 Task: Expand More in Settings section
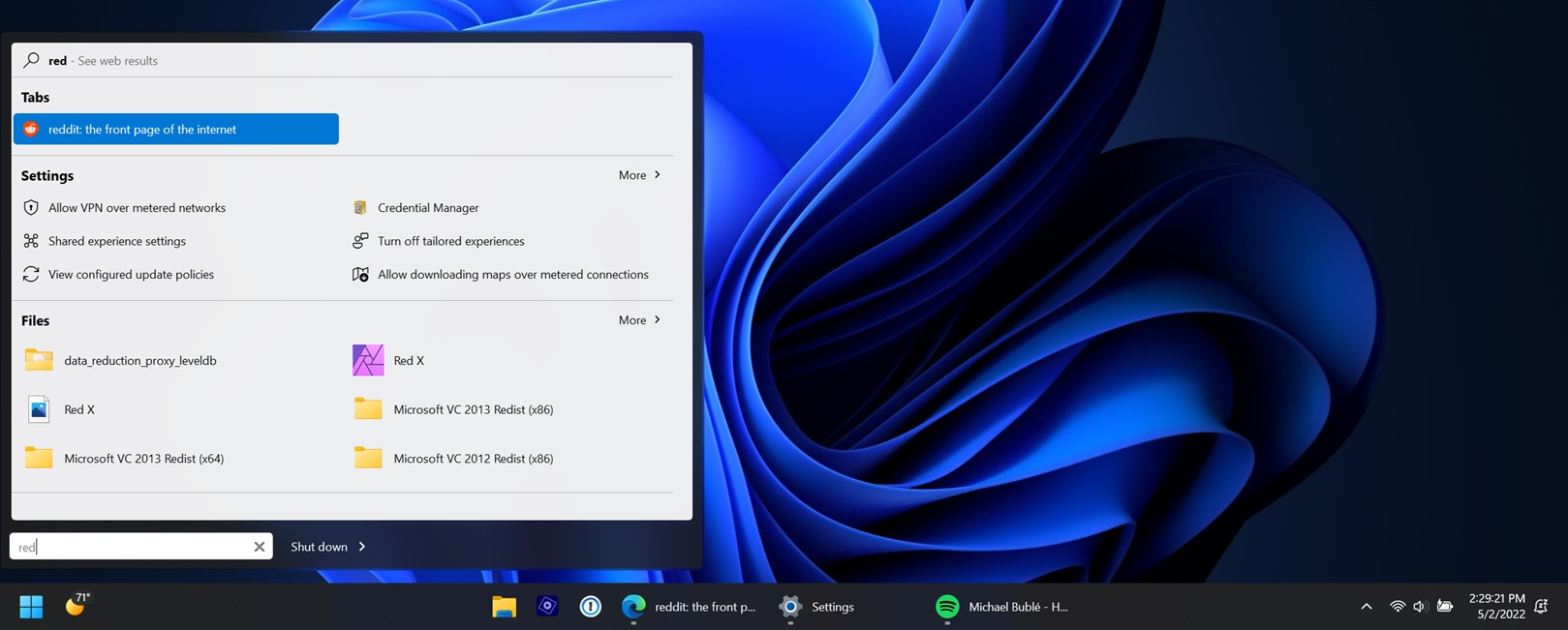pyautogui.click(x=640, y=175)
